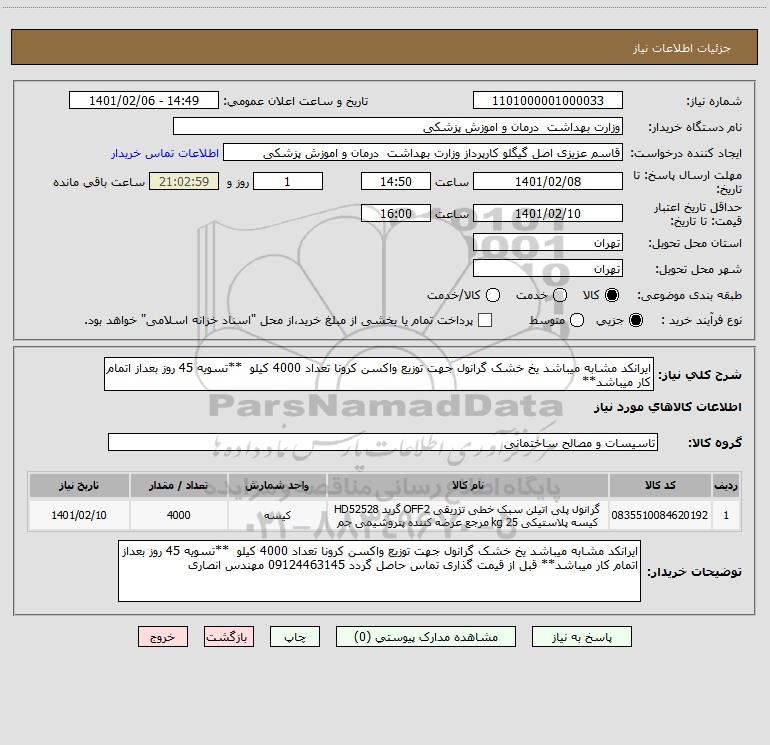Click the کیسه unit cell
Image resolution: width=770 pixels, height=745 pixels.
[x=277, y=515]
